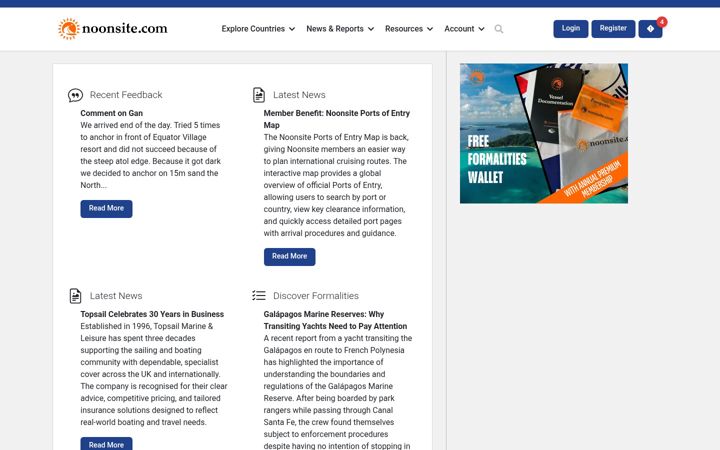This screenshot has width=720, height=450.
Task: Open the search magnifier icon
Action: click(499, 29)
